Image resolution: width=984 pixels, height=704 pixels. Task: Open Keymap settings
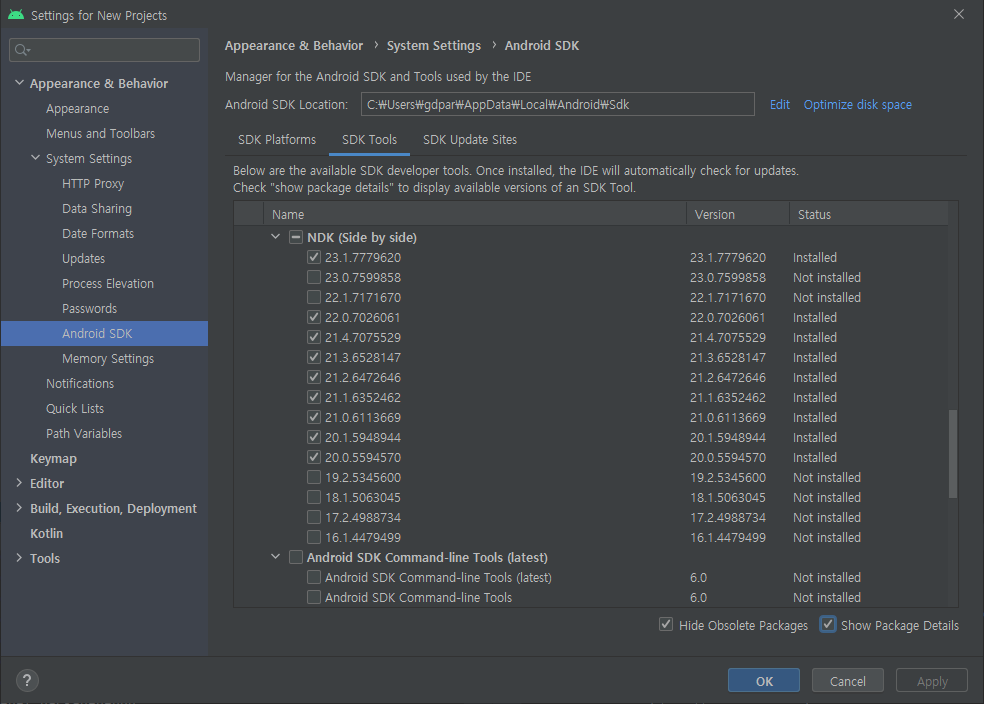pyautogui.click(x=53, y=459)
